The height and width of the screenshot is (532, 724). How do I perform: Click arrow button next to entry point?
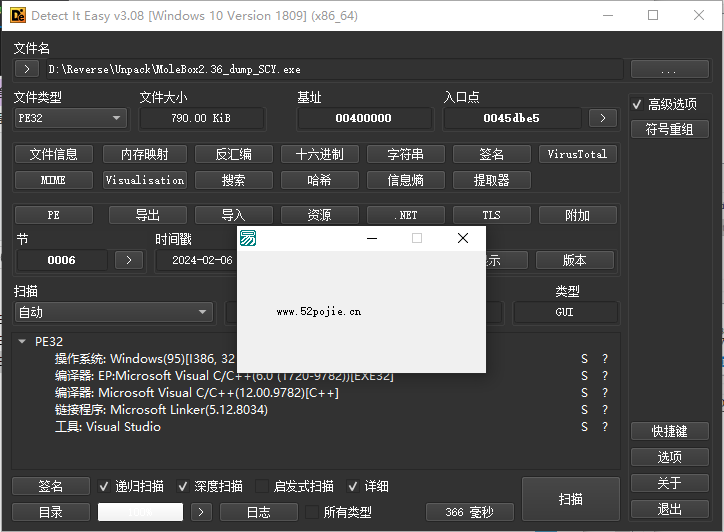point(603,118)
